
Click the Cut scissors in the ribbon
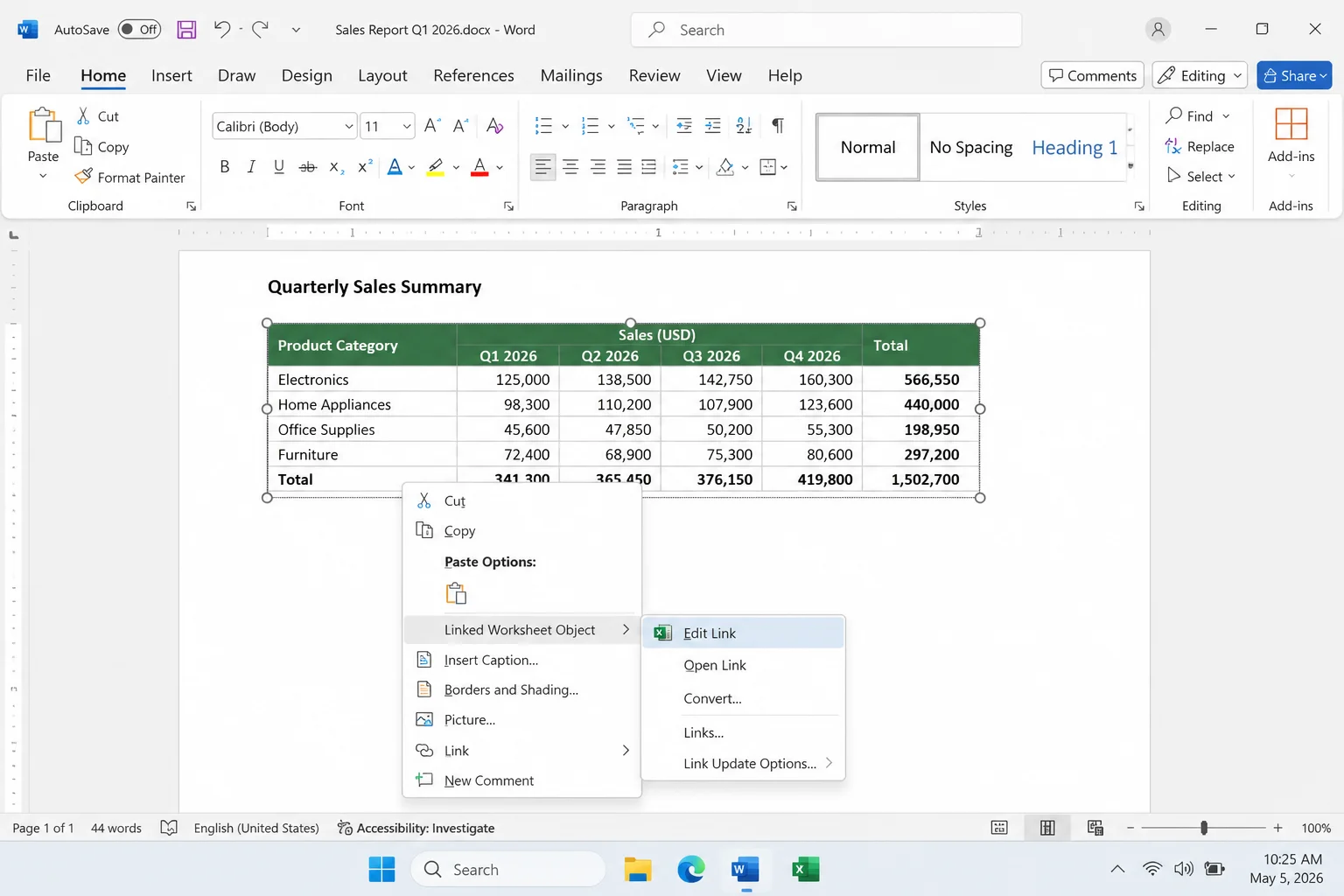(x=84, y=115)
